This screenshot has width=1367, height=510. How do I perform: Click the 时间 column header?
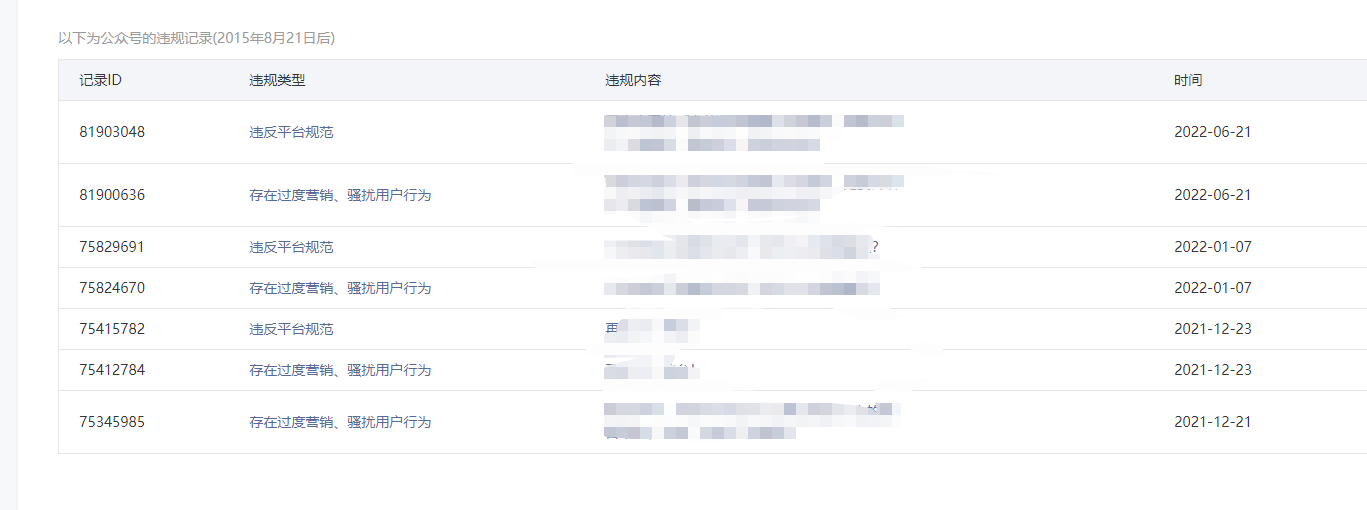(x=1188, y=80)
